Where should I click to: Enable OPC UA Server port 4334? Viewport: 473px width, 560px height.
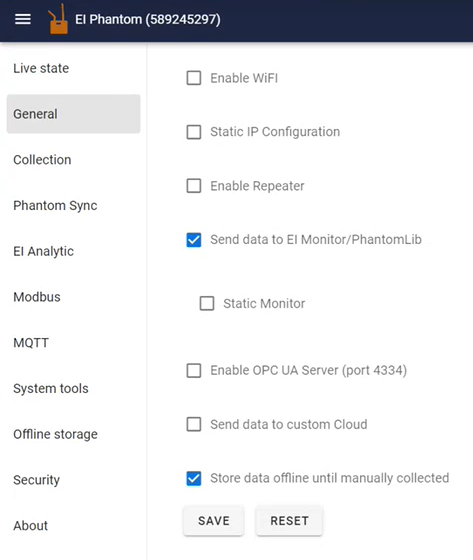tap(194, 370)
